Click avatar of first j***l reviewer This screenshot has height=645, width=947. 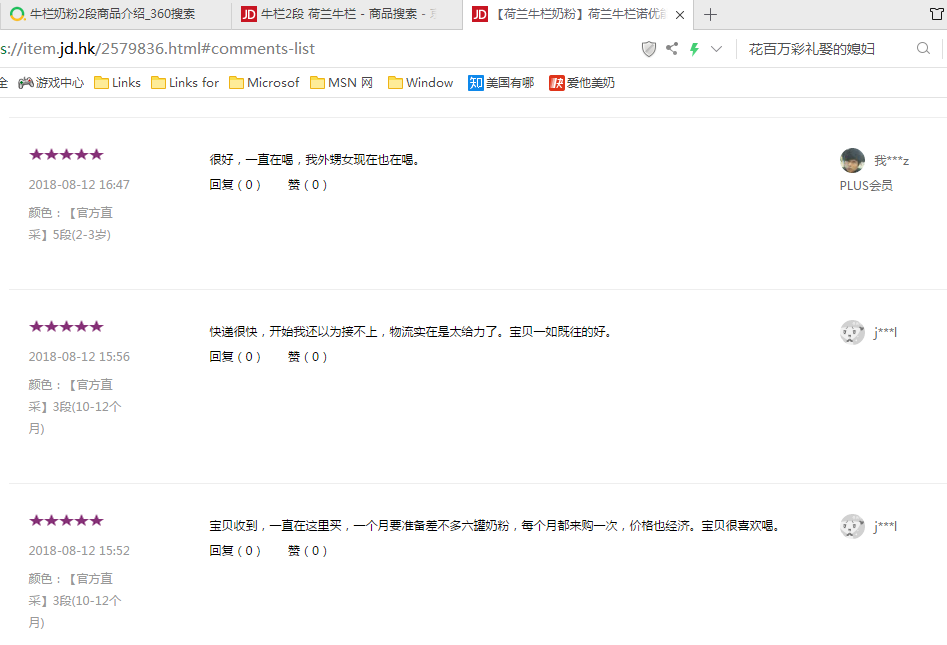point(852,332)
